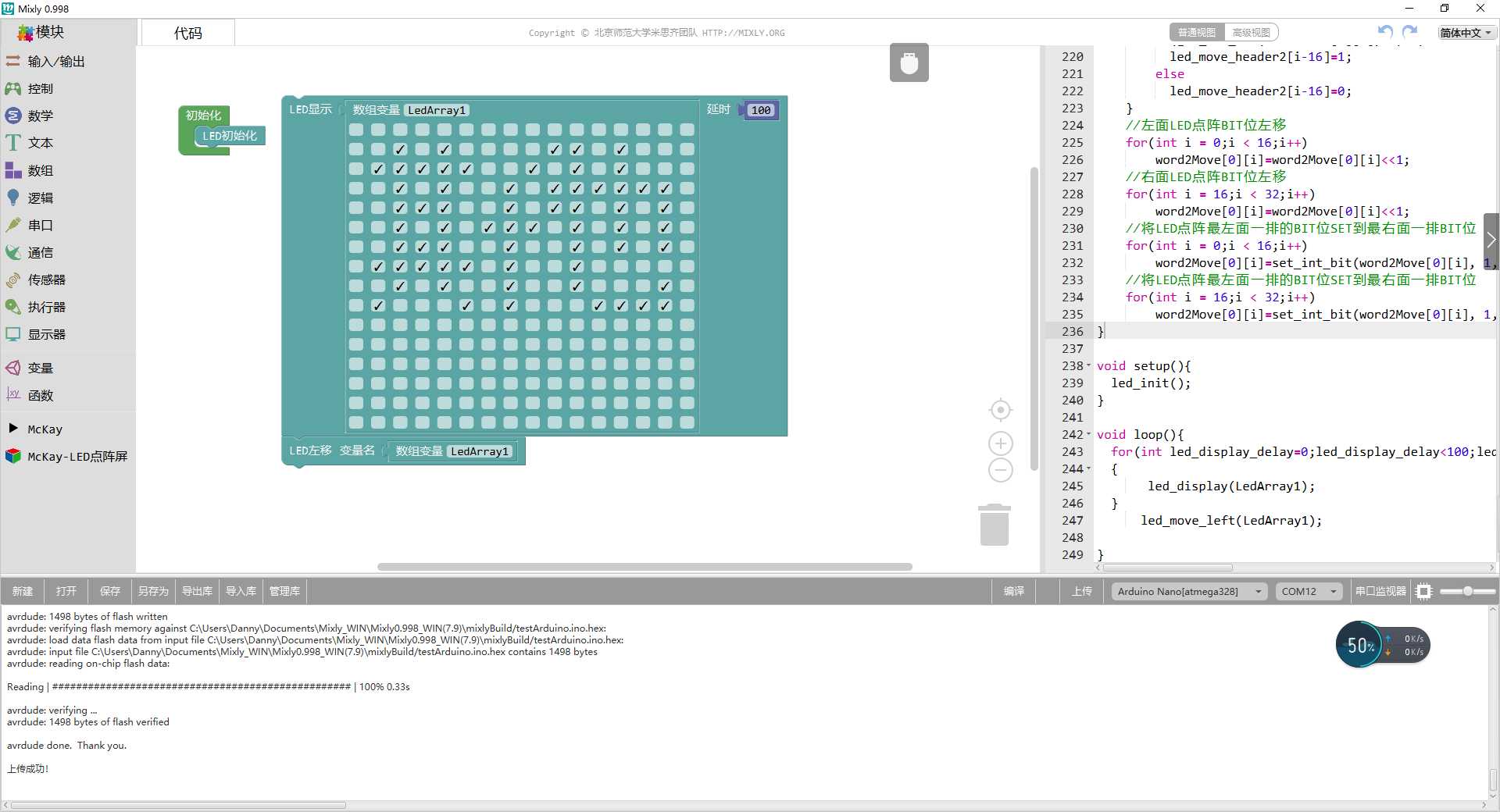Click the 保存 button
Screen dimensions: 1500x812
pos(110,591)
